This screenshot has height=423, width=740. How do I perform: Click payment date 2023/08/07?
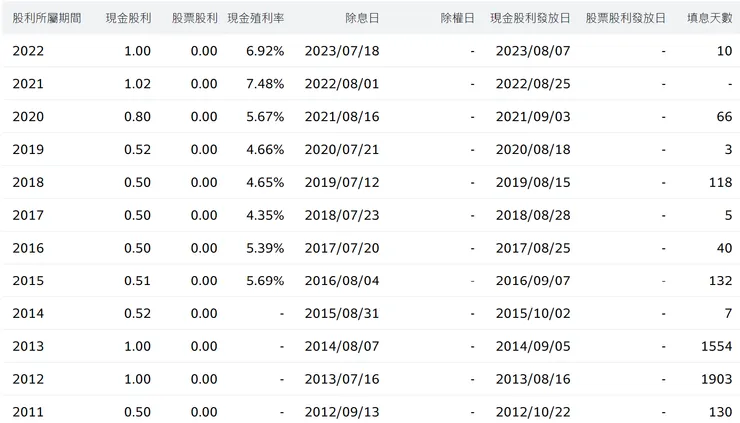pos(533,51)
